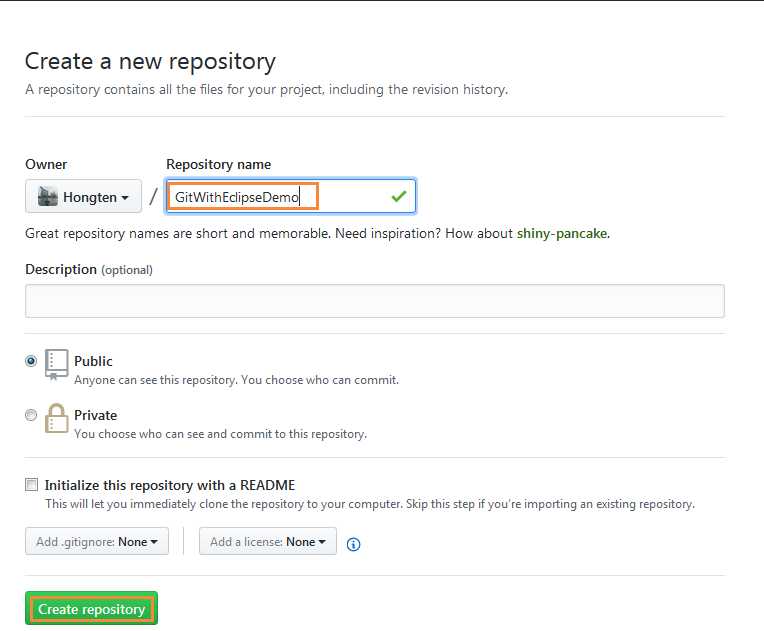Click the 'Owner' label
Image resolution: width=764 pixels, height=631 pixels.
tap(46, 164)
